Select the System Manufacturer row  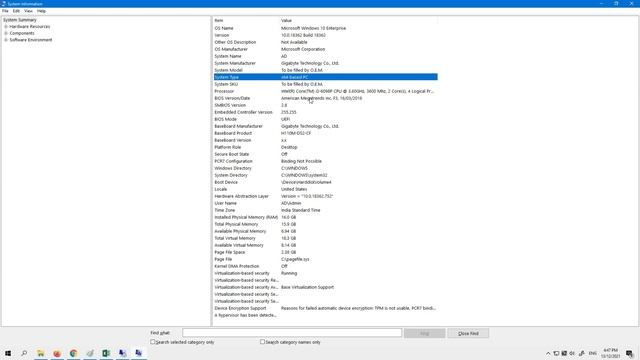(x=325, y=63)
